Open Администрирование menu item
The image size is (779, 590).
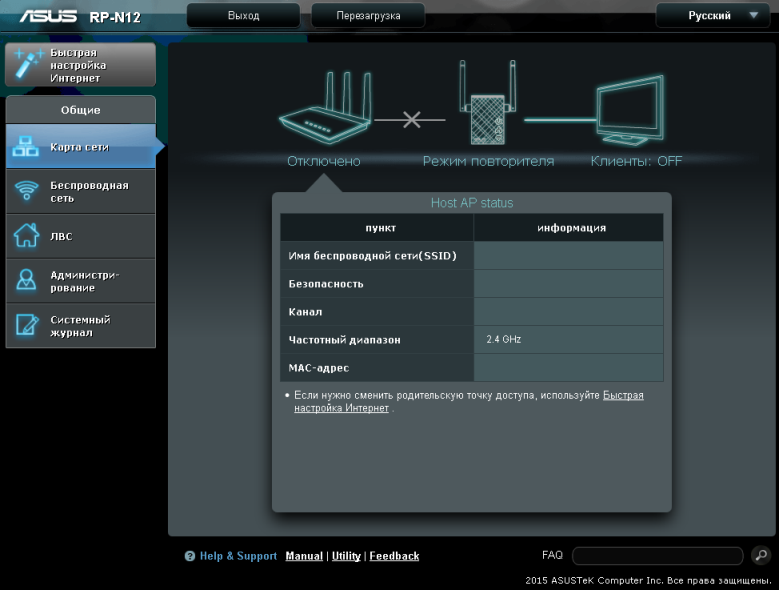coord(80,281)
